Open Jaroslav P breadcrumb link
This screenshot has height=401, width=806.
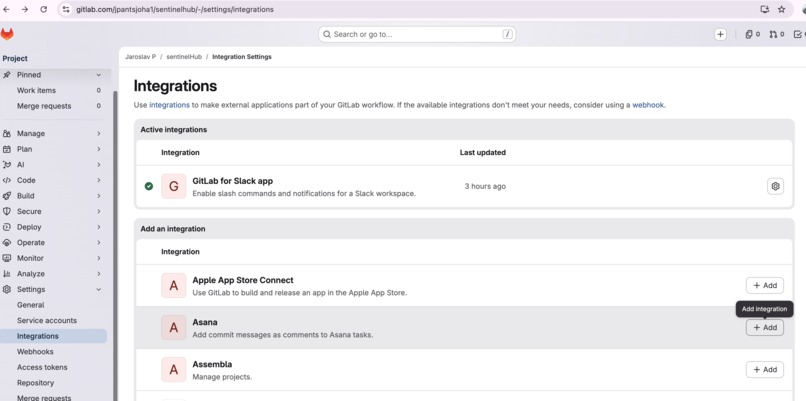(140, 57)
